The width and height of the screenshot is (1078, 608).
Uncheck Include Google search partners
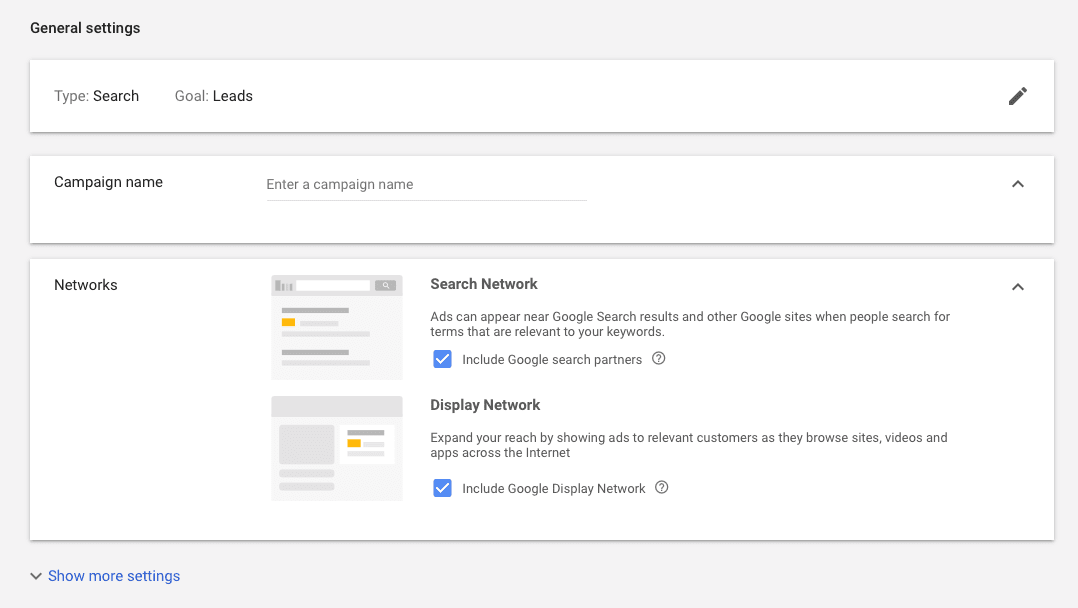coord(442,359)
